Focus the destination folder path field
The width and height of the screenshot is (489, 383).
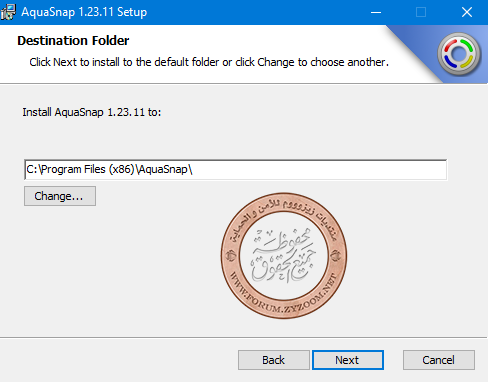(235, 170)
